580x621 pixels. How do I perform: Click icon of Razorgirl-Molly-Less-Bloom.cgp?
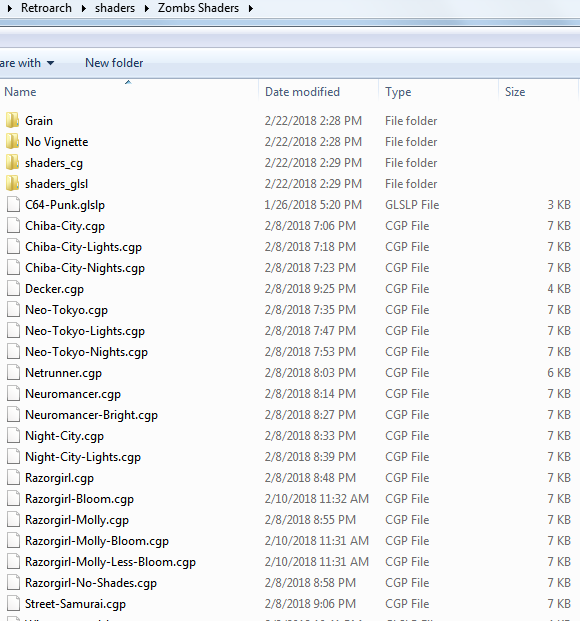tap(13, 561)
